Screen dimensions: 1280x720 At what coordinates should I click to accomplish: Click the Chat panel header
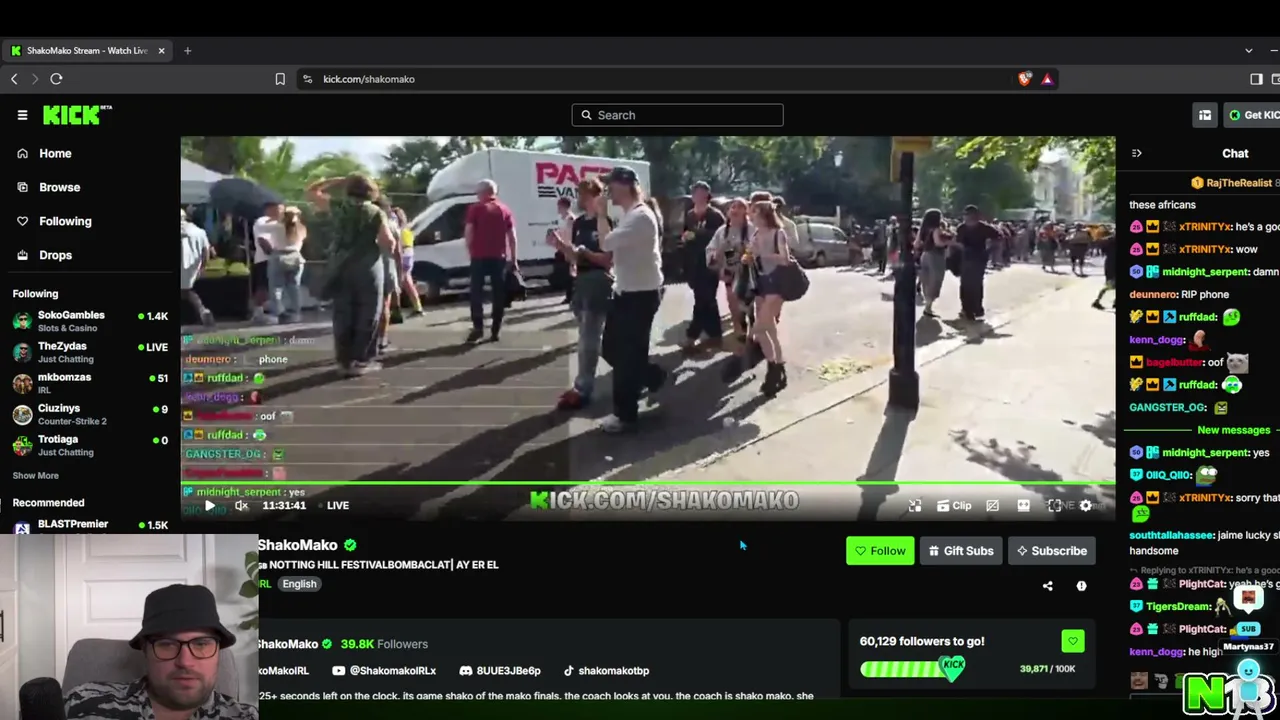tap(1235, 153)
